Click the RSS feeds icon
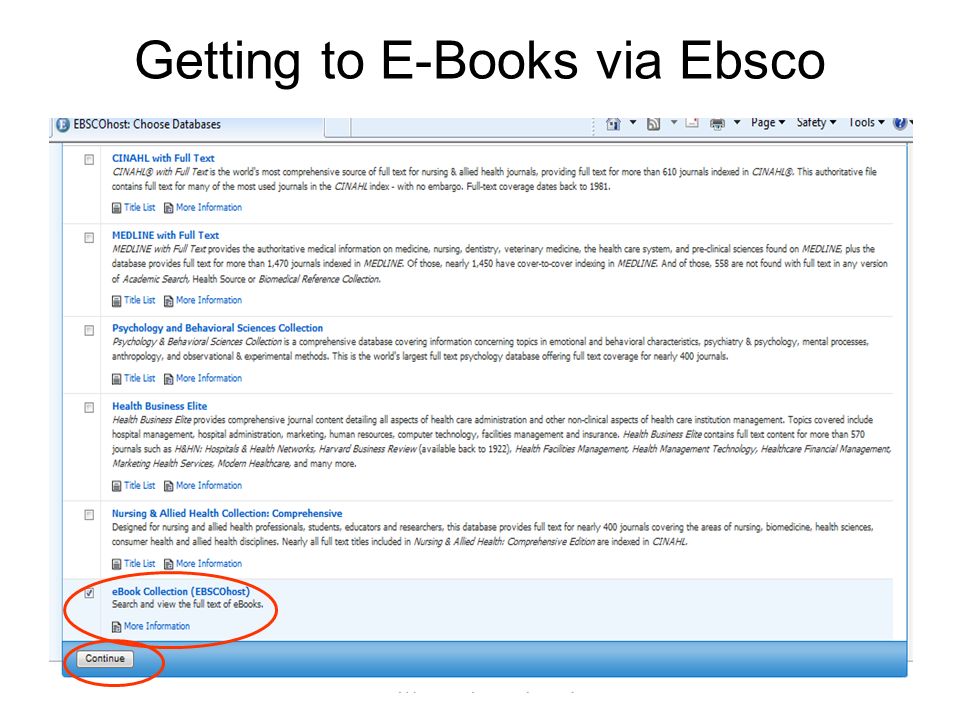 653,124
